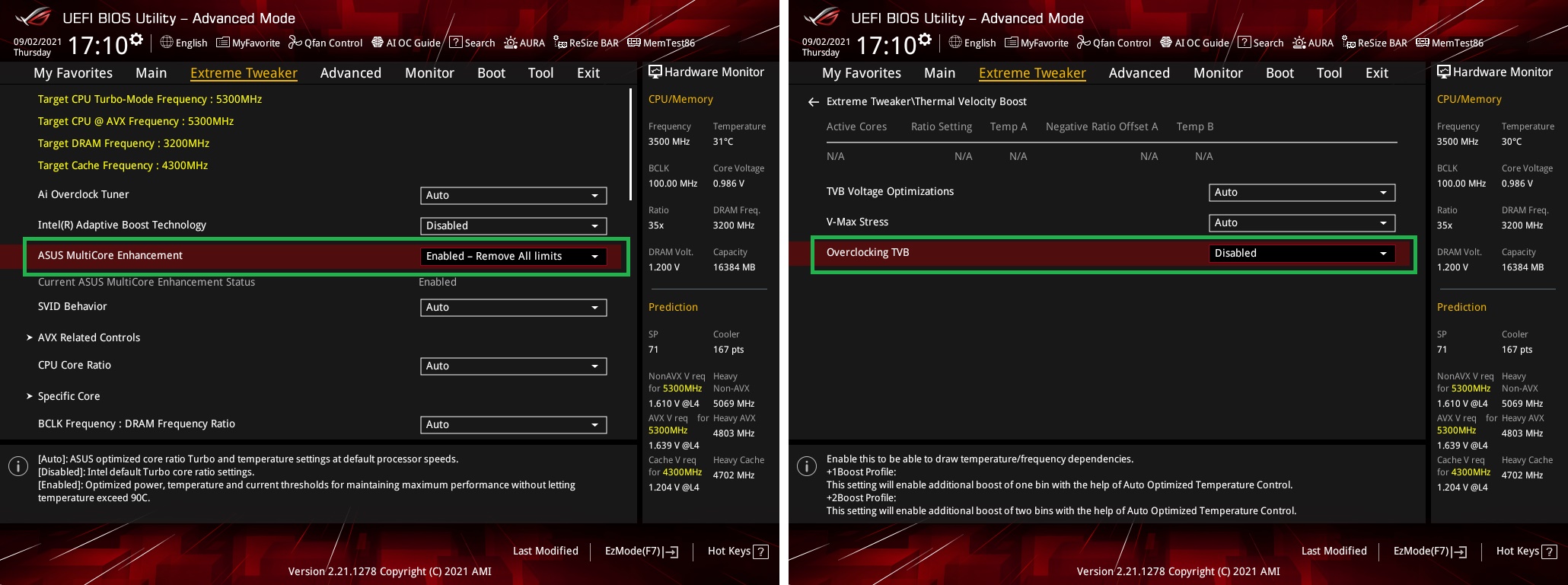Open TVB Voltage Optimizations dropdown
The width and height of the screenshot is (1568, 585).
pos(1302,193)
